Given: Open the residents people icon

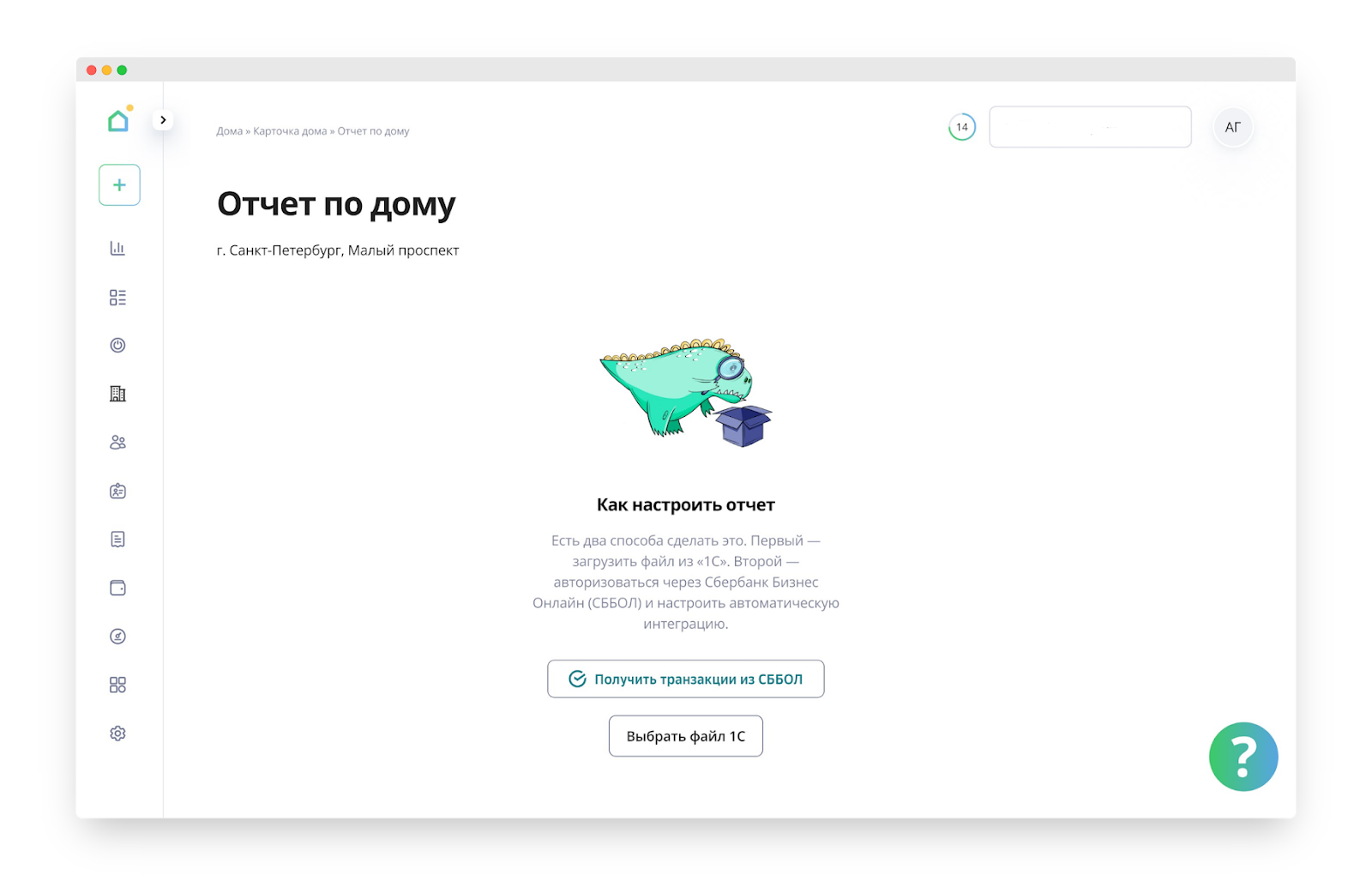Looking at the screenshot, I should 117,443.
